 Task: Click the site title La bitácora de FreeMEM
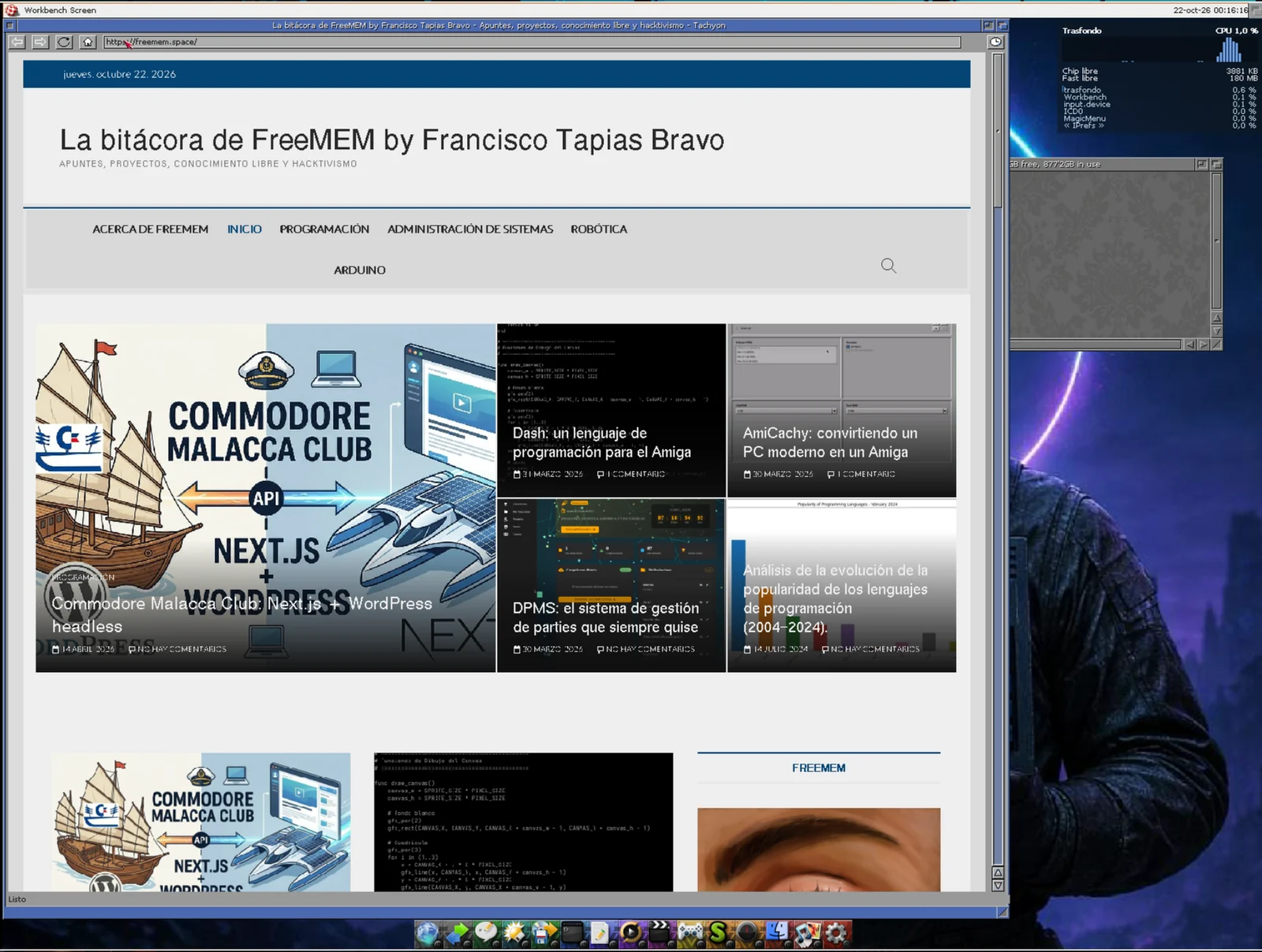392,140
